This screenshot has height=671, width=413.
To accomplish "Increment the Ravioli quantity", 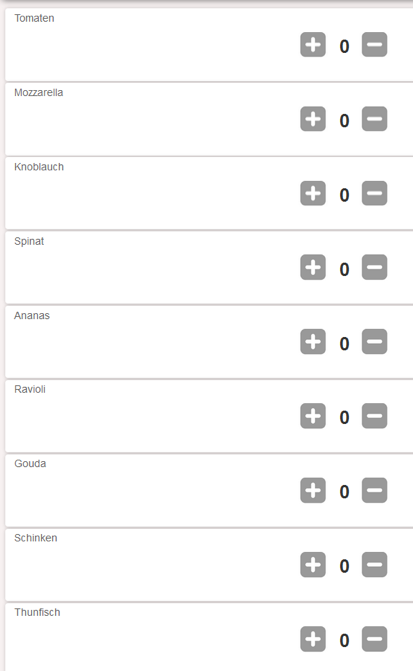I will 313,416.
